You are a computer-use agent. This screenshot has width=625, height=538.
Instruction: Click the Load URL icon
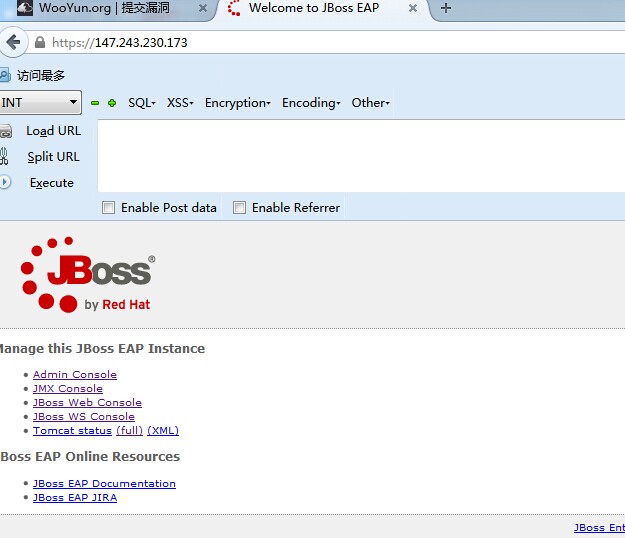point(6,131)
